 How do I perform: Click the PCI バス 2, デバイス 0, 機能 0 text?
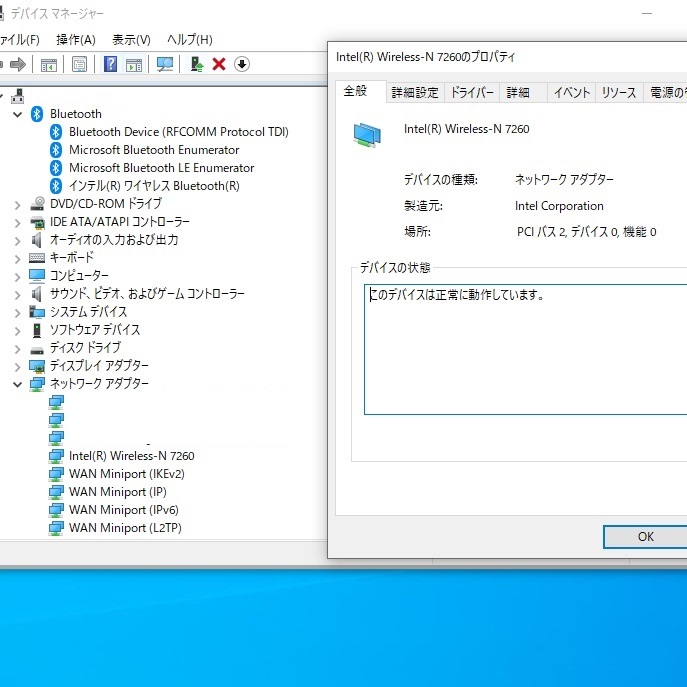(x=586, y=232)
